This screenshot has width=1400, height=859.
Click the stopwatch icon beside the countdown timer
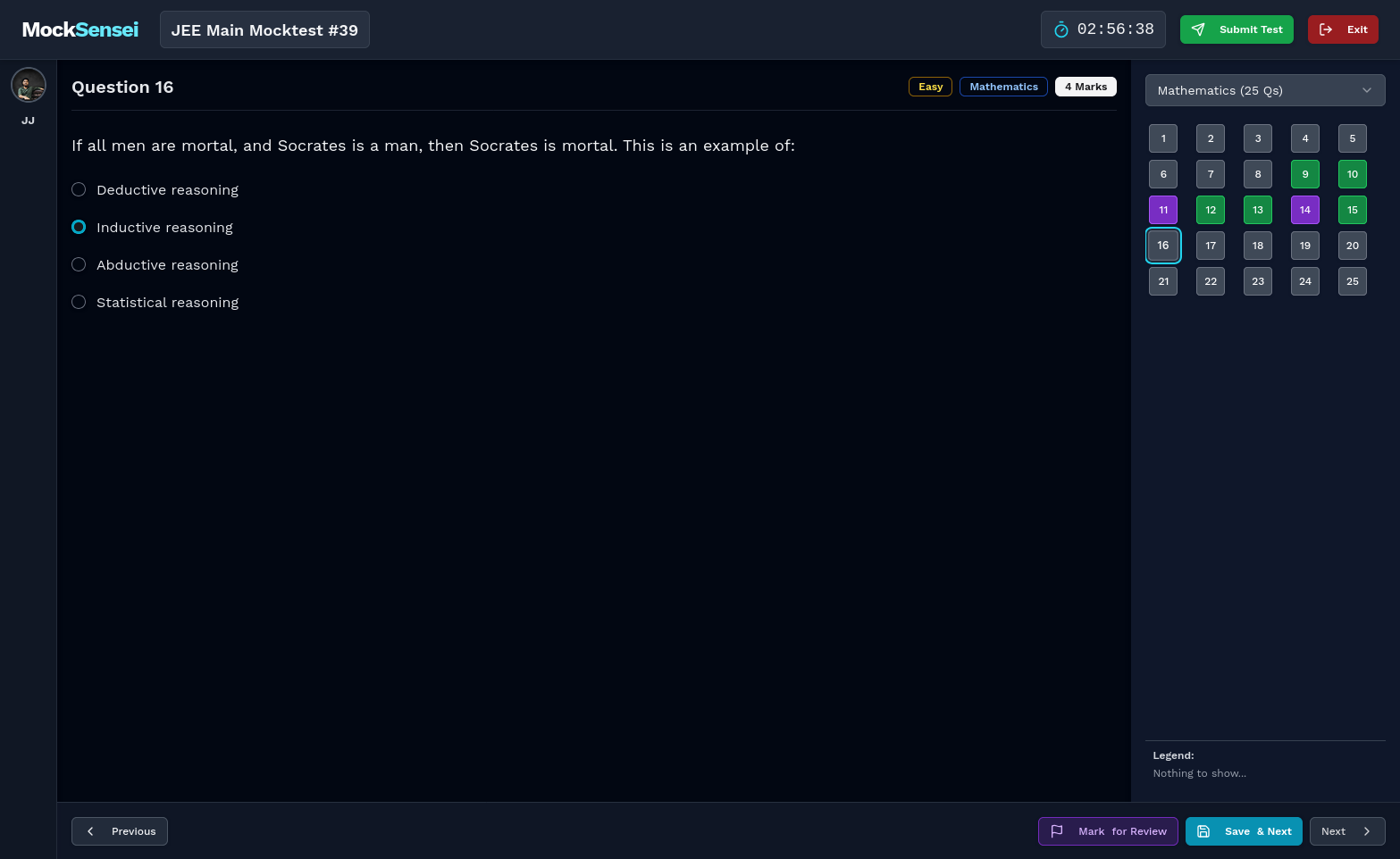click(x=1060, y=29)
